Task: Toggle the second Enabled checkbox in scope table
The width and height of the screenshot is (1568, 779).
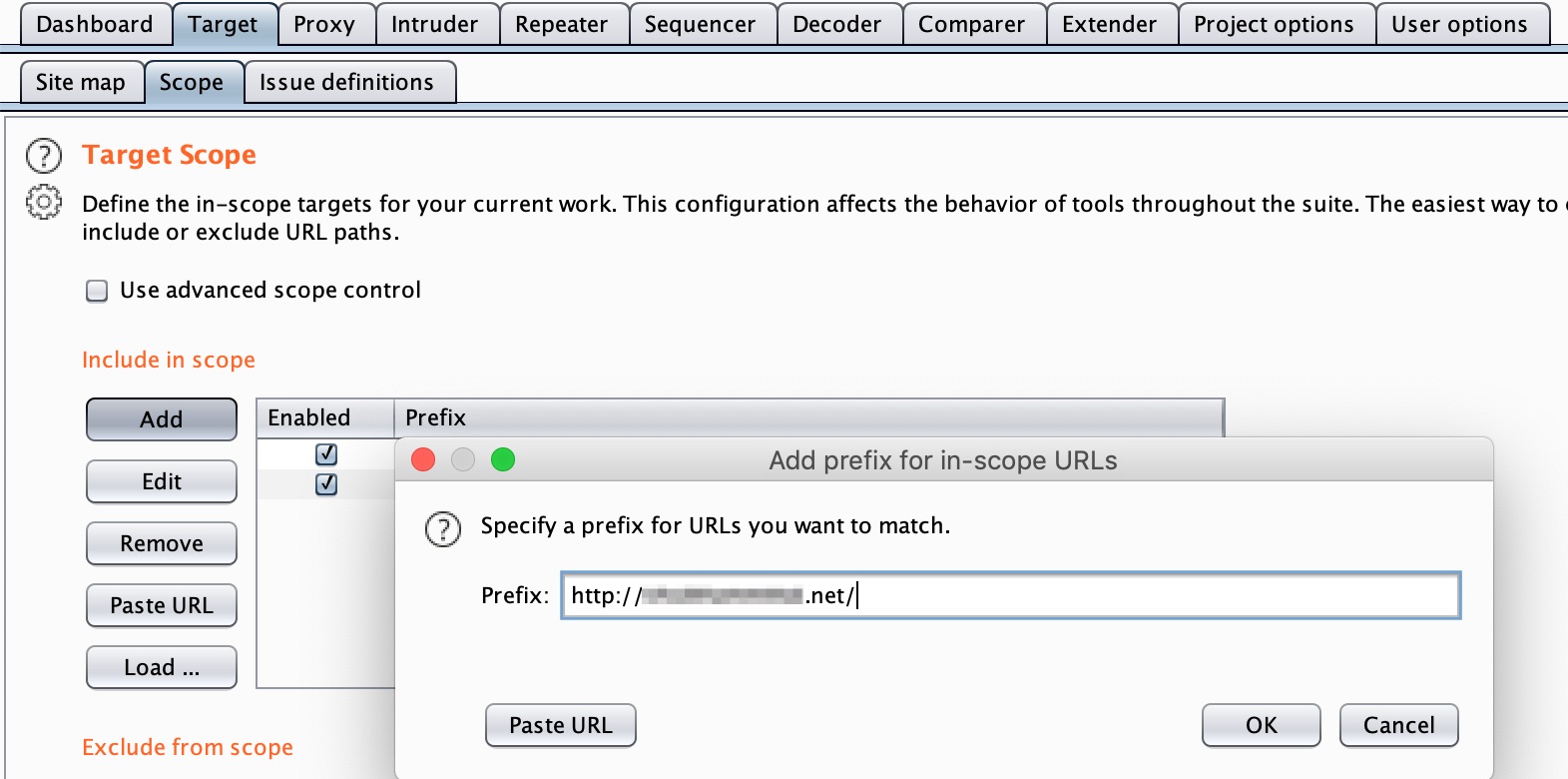Action: (x=326, y=484)
